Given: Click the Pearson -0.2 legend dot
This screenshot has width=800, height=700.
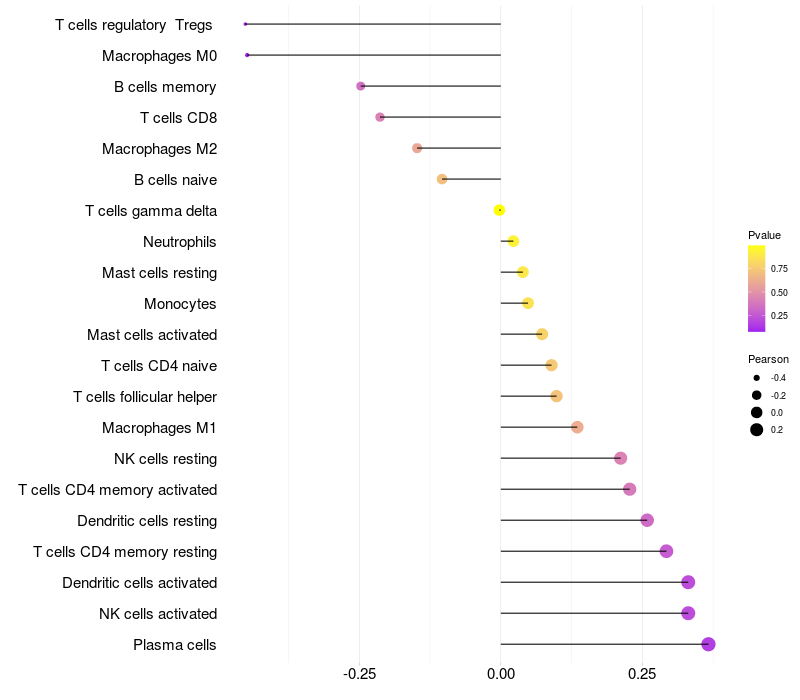Looking at the screenshot, I should pos(757,395).
